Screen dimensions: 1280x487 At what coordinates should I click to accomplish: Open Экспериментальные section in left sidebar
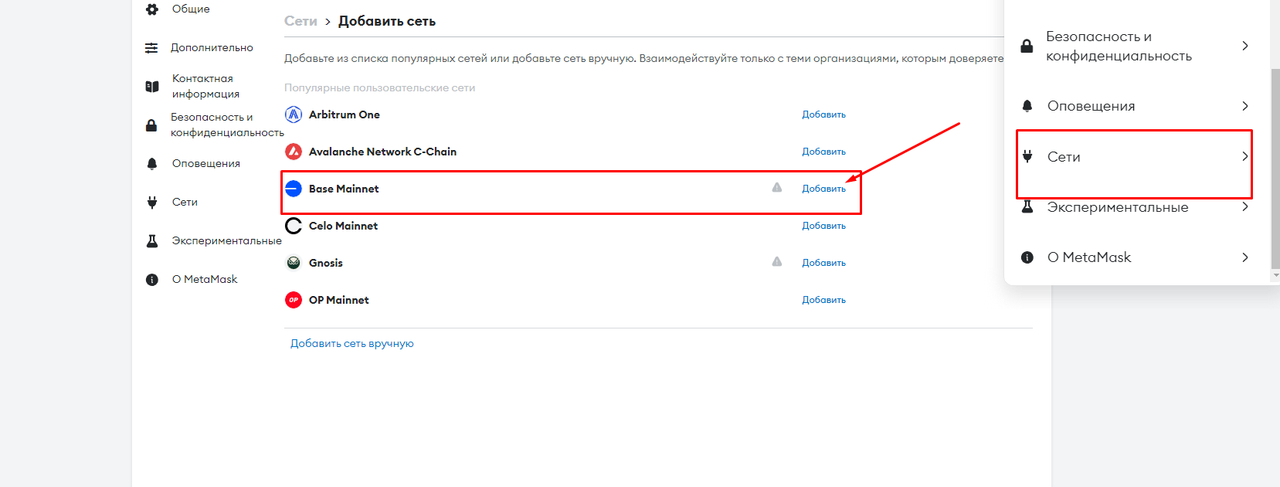pos(227,241)
